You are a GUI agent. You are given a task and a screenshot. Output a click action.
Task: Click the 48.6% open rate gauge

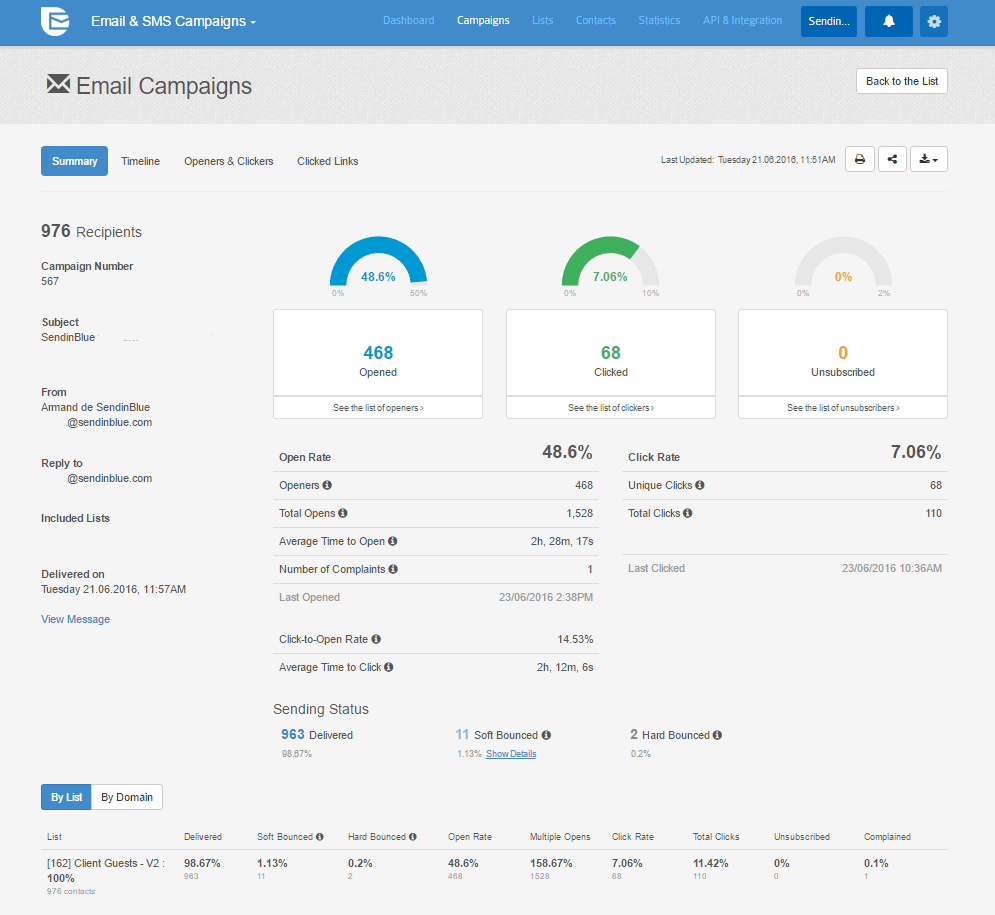click(x=378, y=263)
